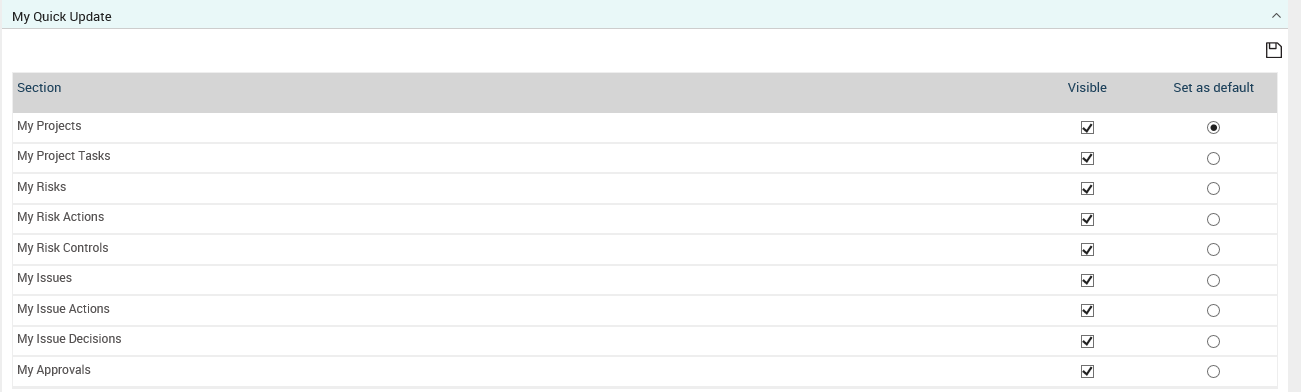
Task: Select My Issue Decisions default radio
Action: (1213, 341)
